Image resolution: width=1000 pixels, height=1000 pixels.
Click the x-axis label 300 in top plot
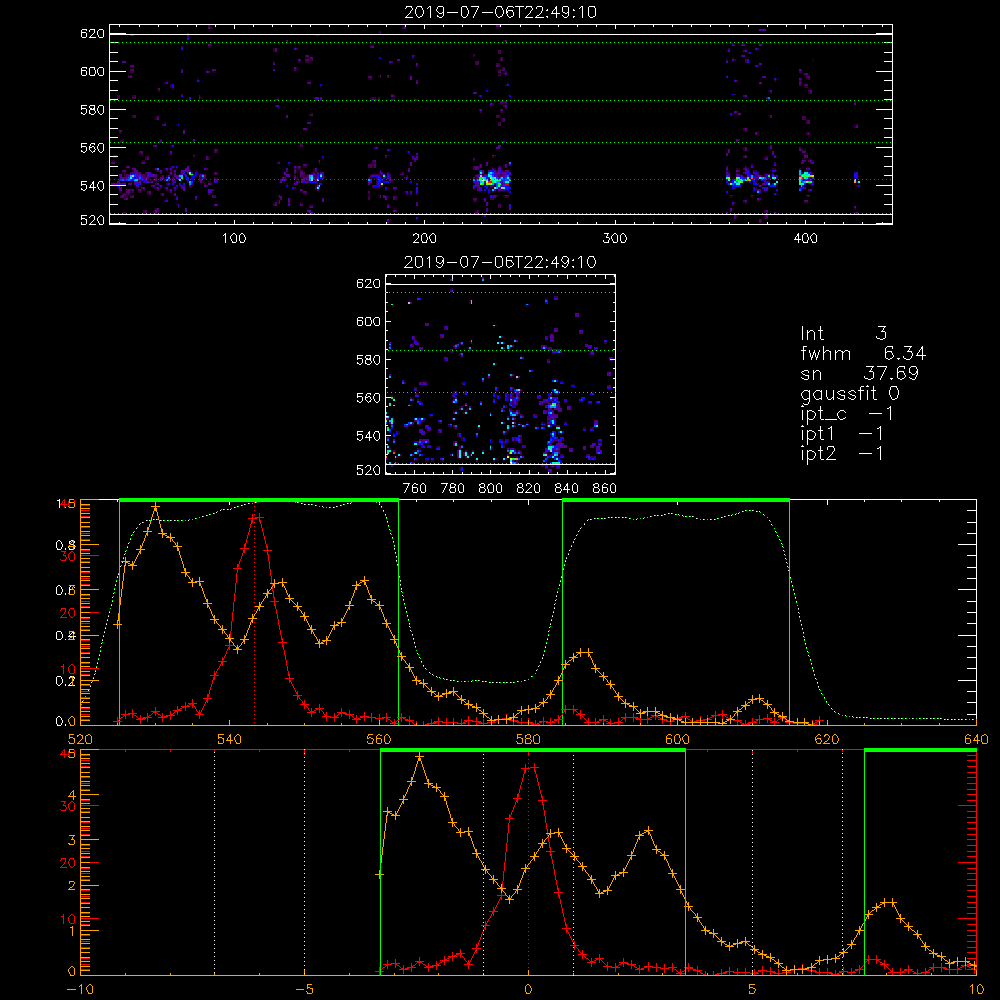point(615,239)
